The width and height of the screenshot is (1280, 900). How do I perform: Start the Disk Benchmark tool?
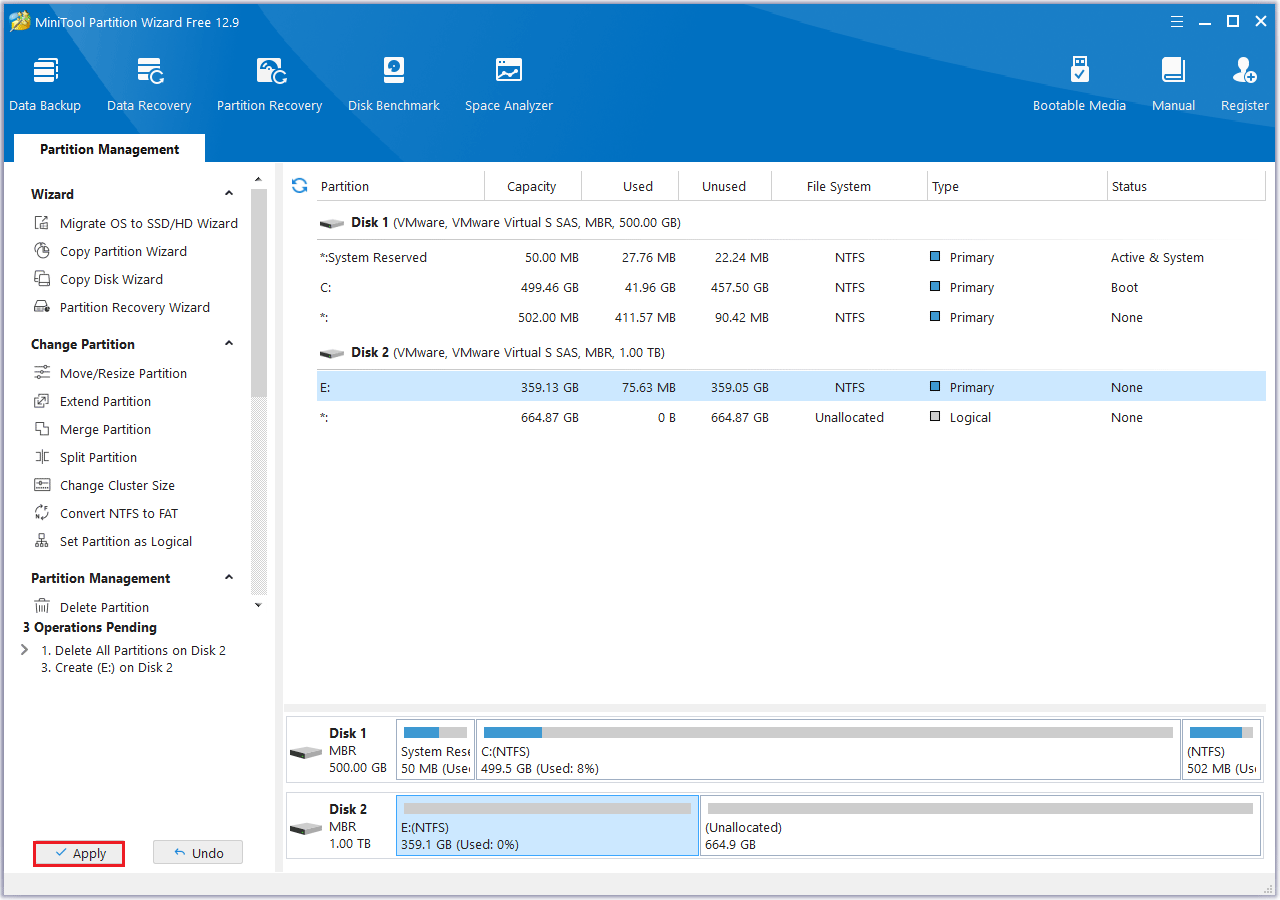point(394,85)
